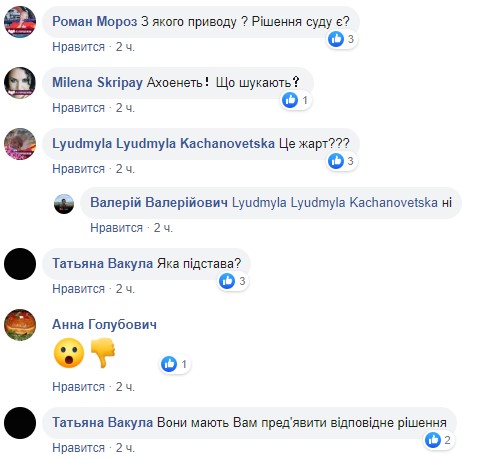This screenshot has height=460, width=493.
Task: Open the Milena Skripay name link
Action: click(x=97, y=82)
